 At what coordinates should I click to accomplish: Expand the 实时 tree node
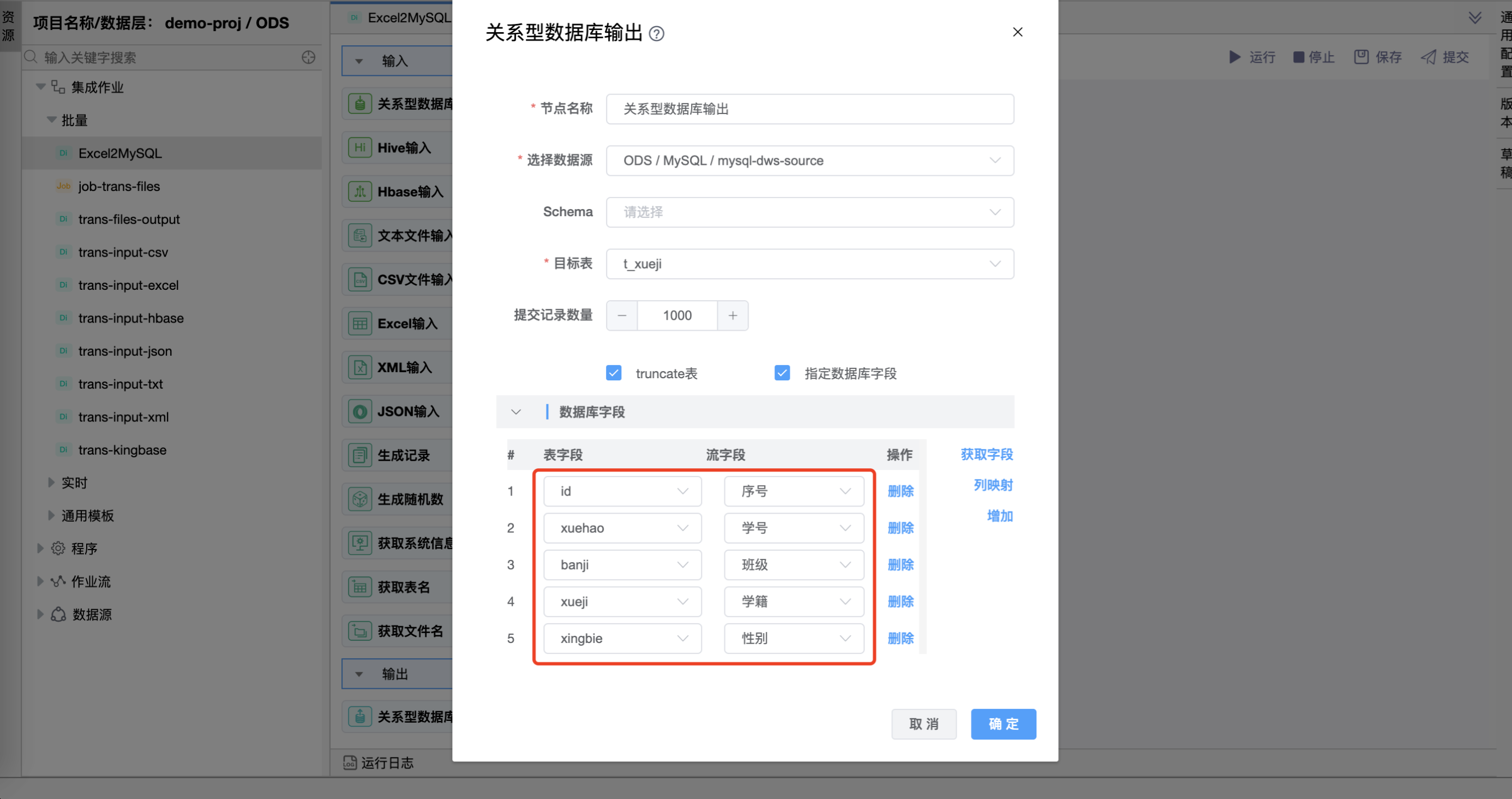coord(51,482)
